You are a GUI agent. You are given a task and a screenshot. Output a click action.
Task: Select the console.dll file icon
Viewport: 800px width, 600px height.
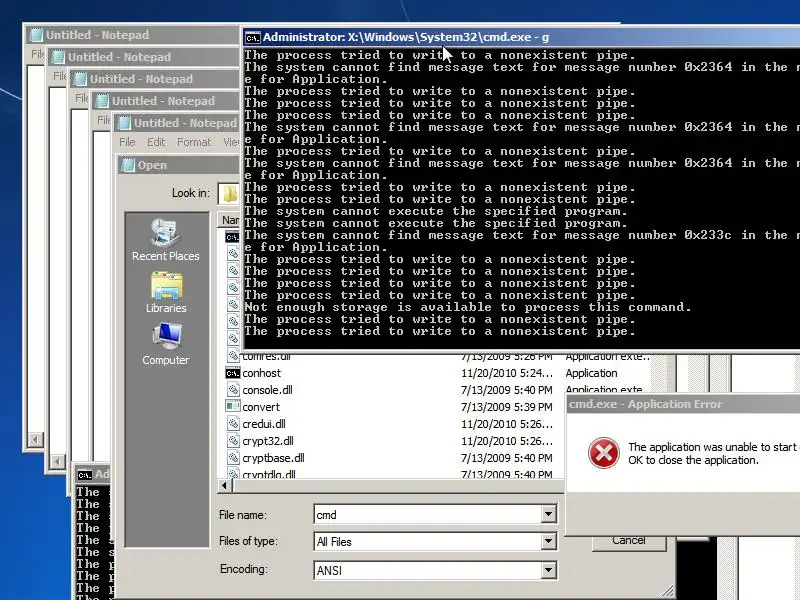click(233, 390)
